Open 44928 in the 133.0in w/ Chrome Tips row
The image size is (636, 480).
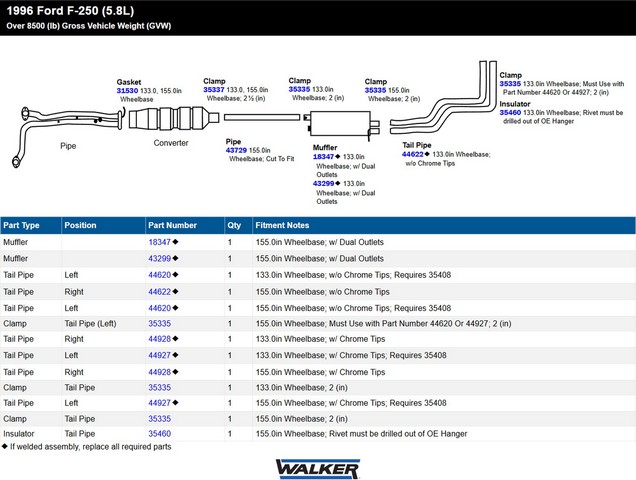coord(159,339)
